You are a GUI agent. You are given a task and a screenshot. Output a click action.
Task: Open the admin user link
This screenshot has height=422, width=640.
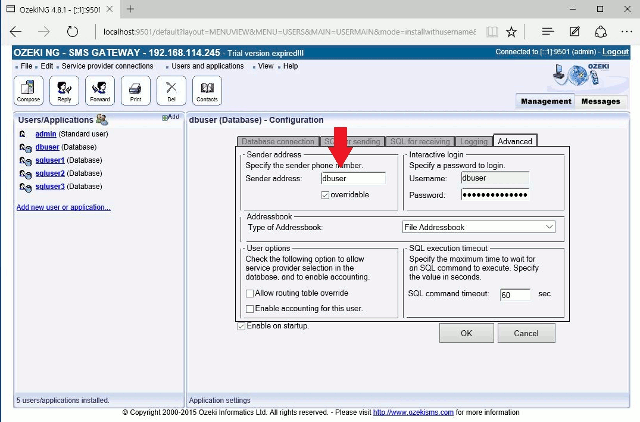(46, 134)
